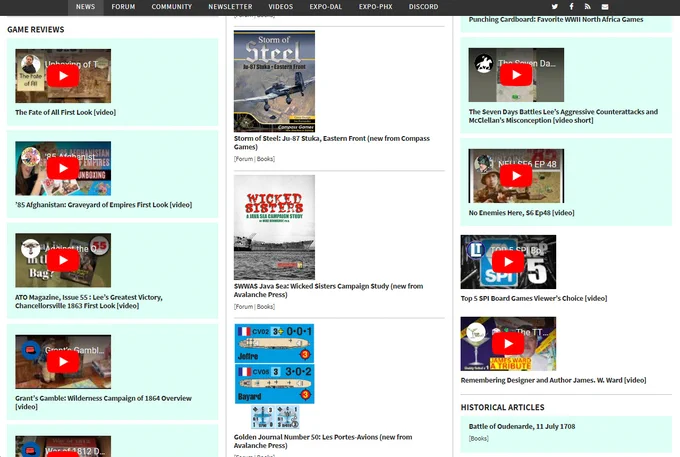Open No Enemies Here S6 Ep48 link
The width and height of the screenshot is (680, 457).
click(x=522, y=213)
